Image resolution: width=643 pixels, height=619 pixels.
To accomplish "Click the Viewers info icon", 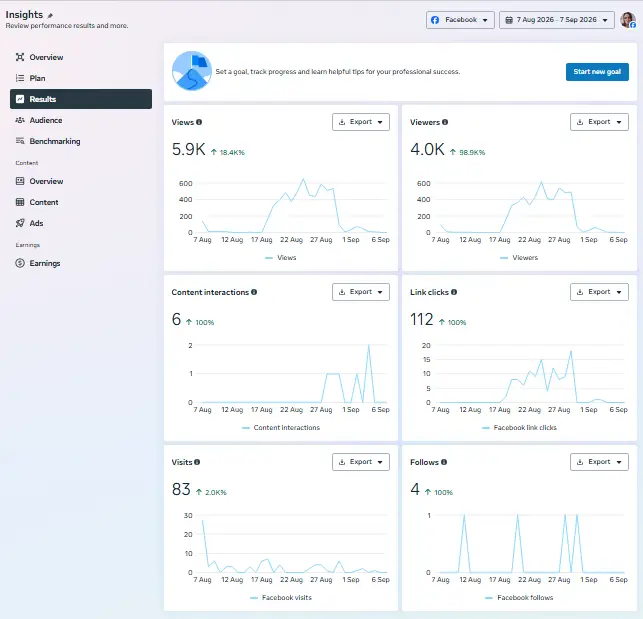I will point(445,122).
